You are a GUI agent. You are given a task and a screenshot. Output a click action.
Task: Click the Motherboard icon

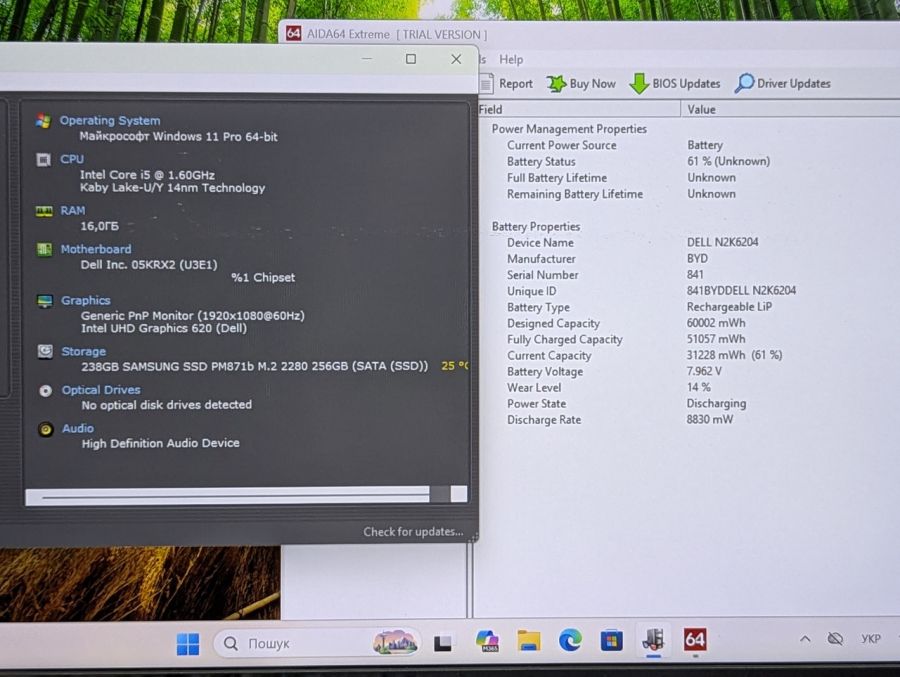[x=44, y=249]
